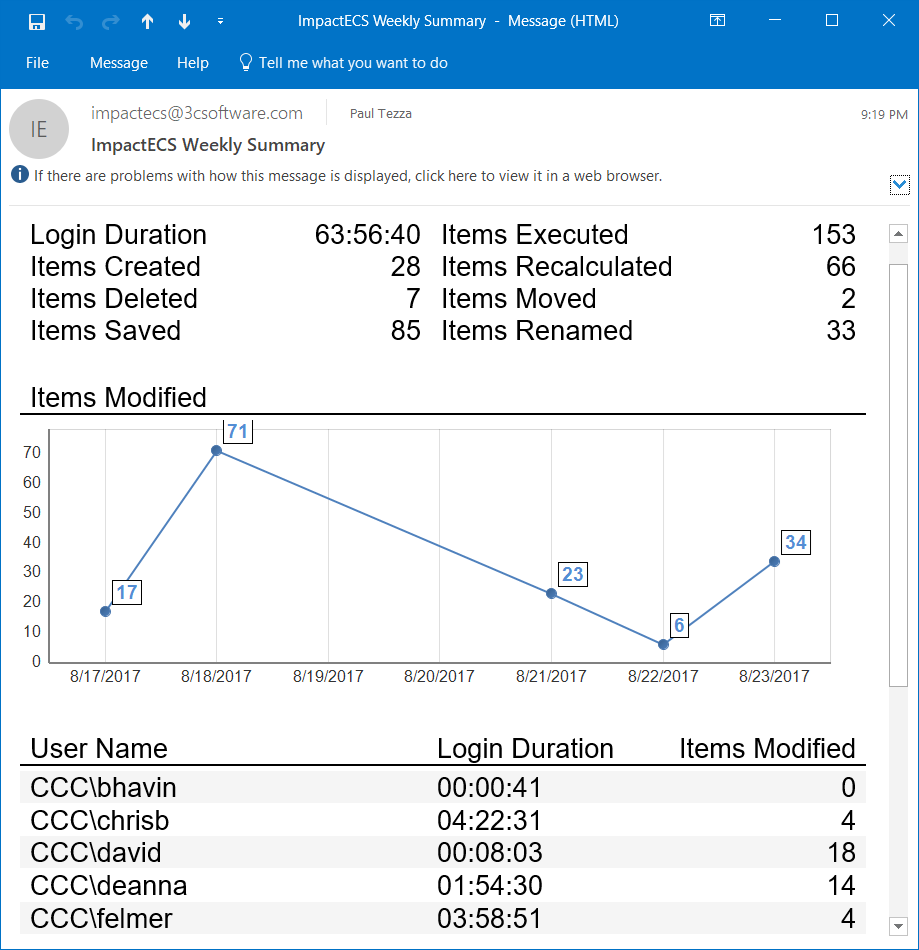
Task: Click the Save icon in quick access toolbar
Action: click(37, 22)
